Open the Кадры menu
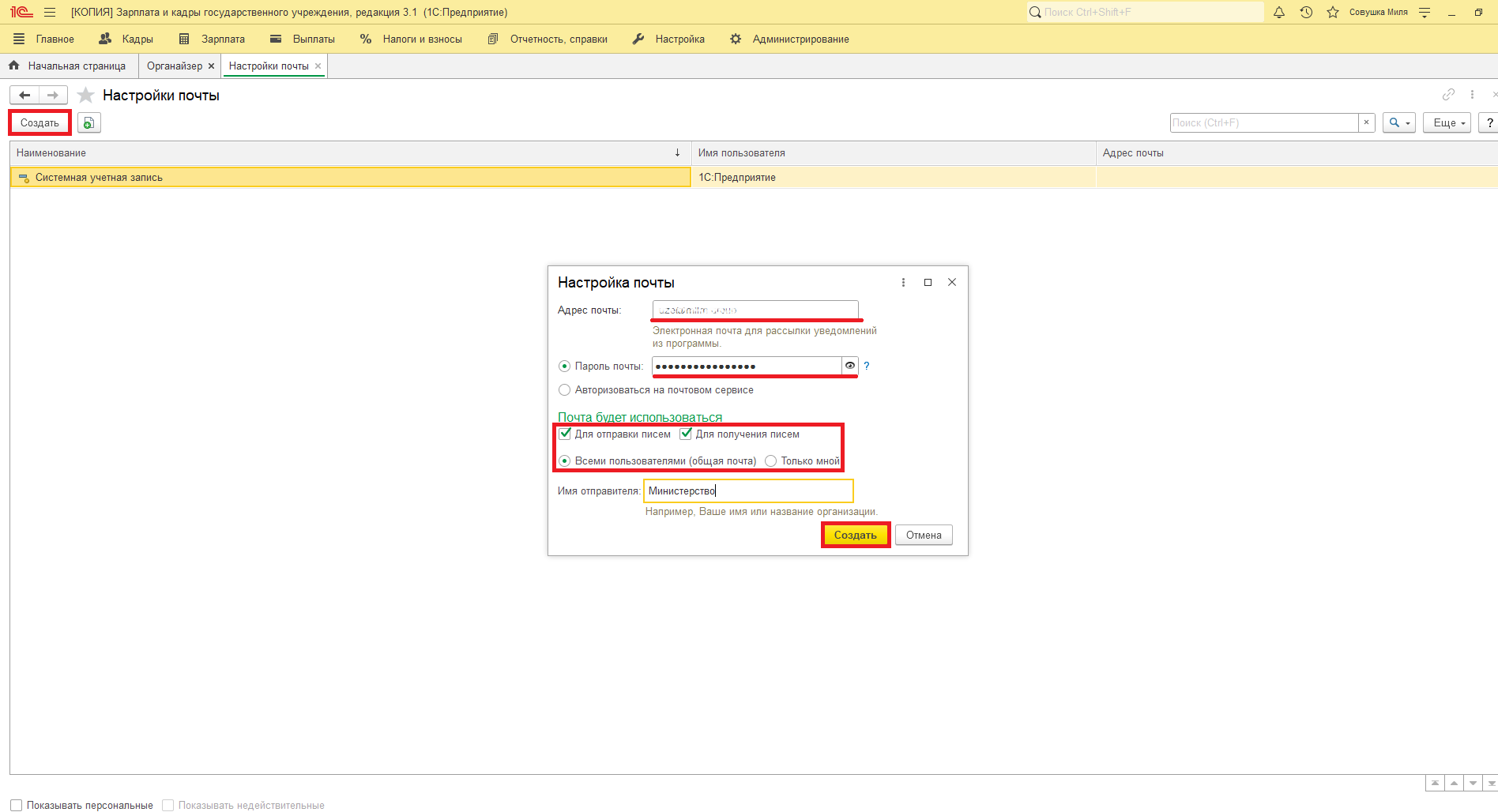 coord(126,39)
